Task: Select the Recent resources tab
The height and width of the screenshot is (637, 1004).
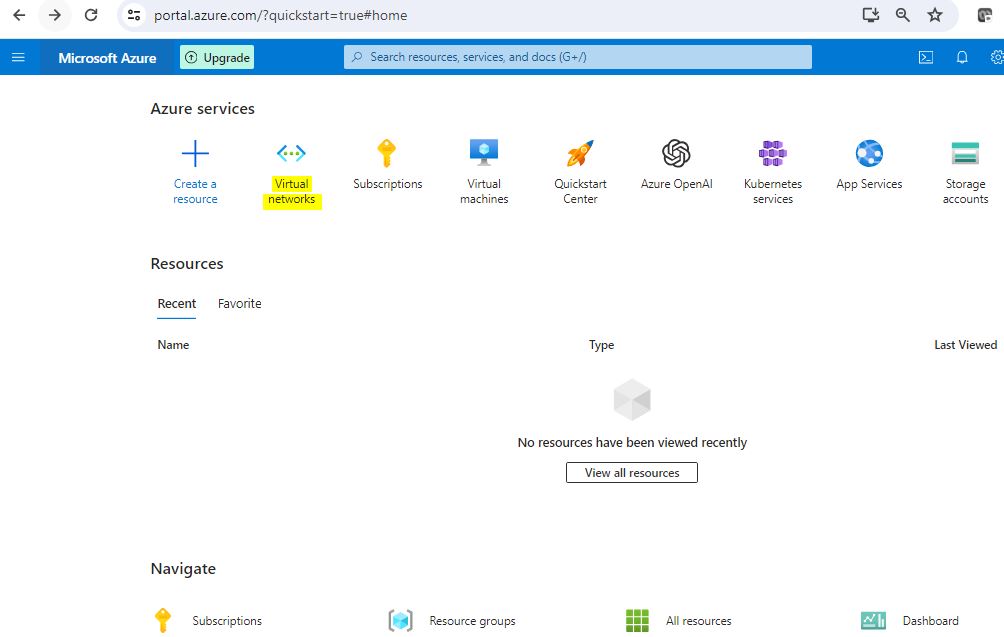Action: (x=177, y=303)
